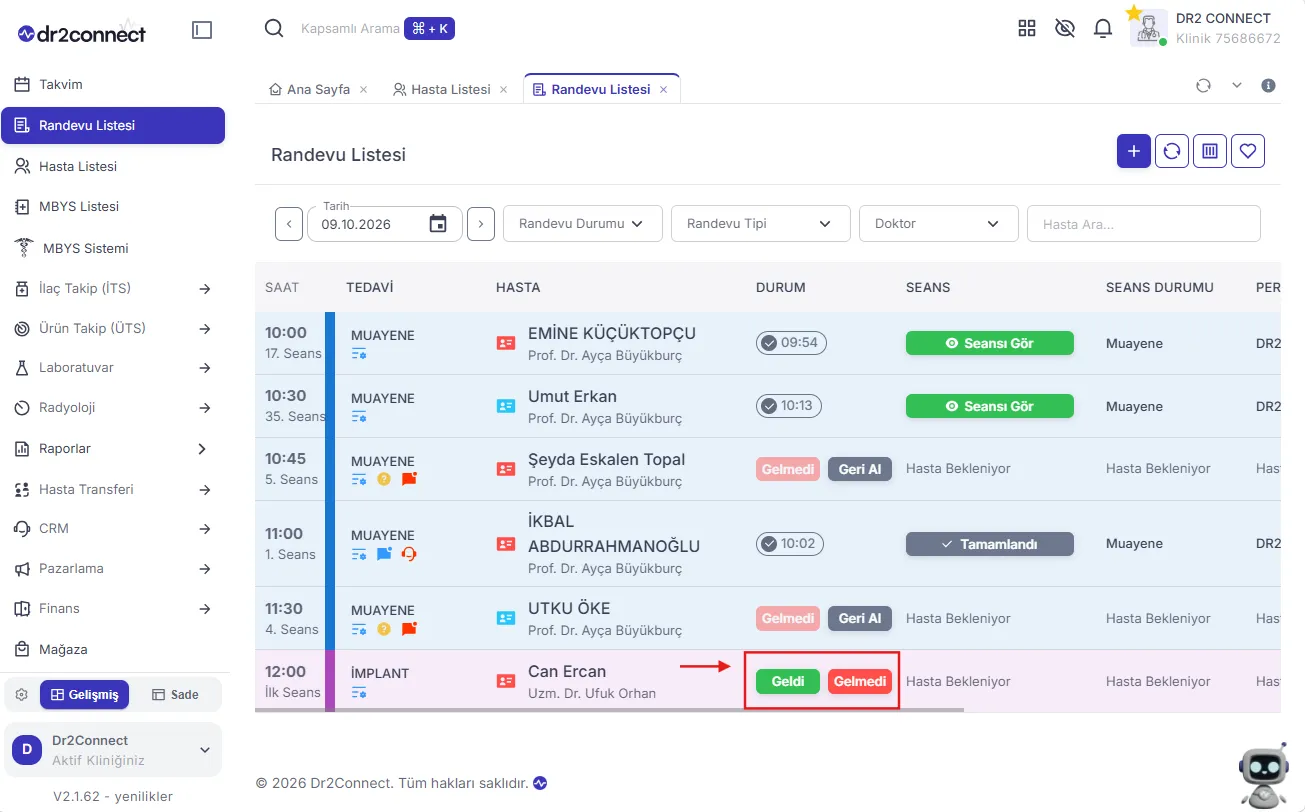Click the tab bar reload icon
The width and height of the screenshot is (1305, 812).
tap(1204, 86)
